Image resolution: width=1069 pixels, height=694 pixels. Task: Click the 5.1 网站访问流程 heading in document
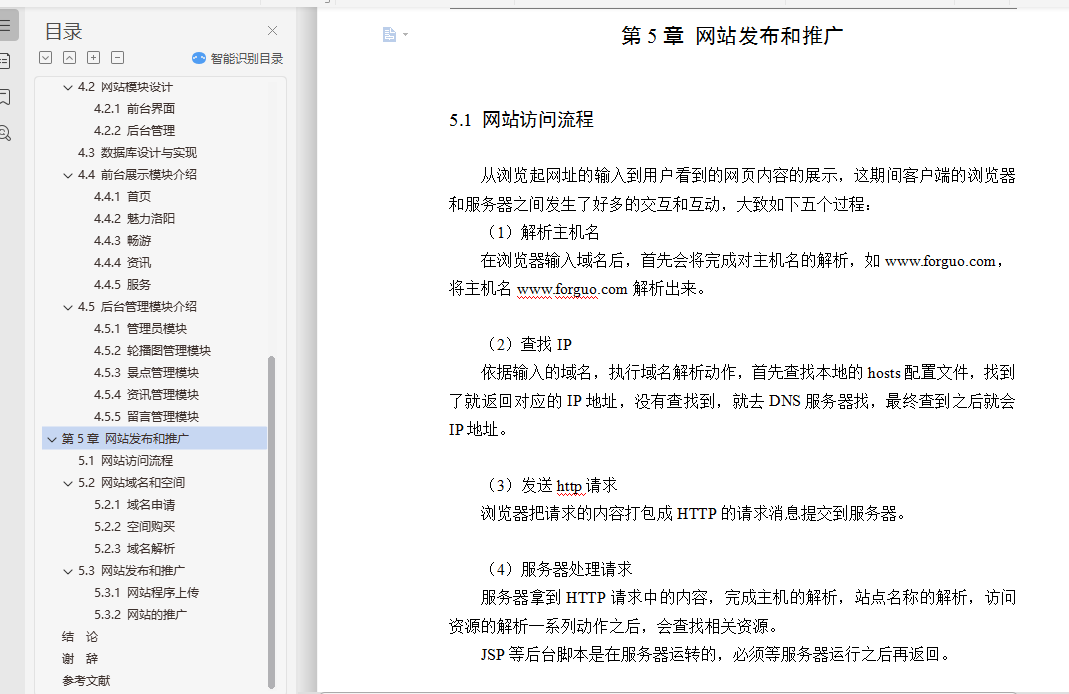click(522, 120)
